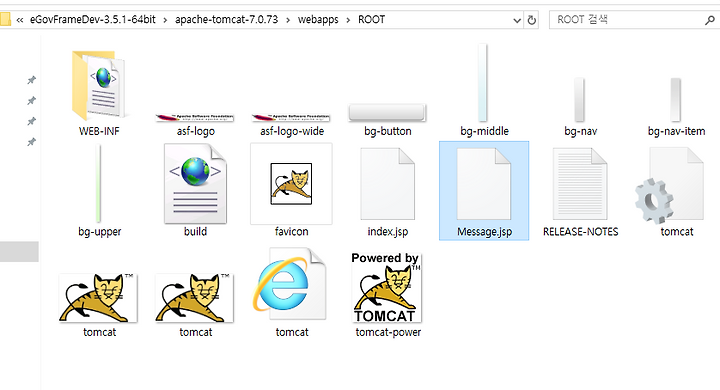Go to webapps folder in breadcrumb
The image size is (720, 390).
coord(318,20)
